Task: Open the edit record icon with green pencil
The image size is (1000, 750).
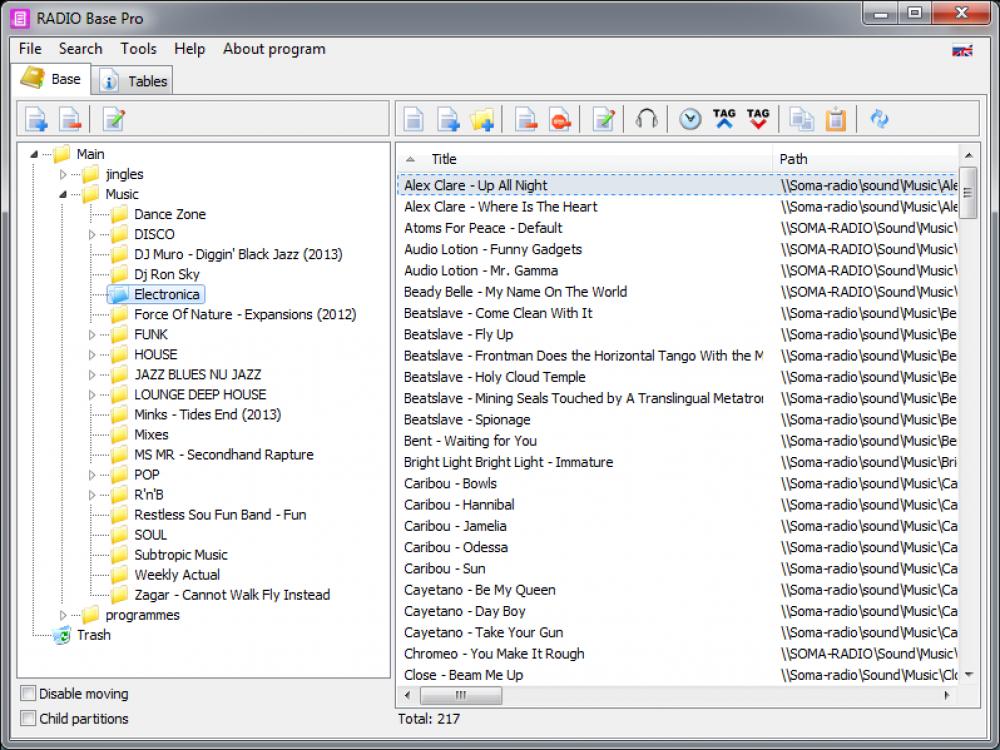Action: click(603, 119)
